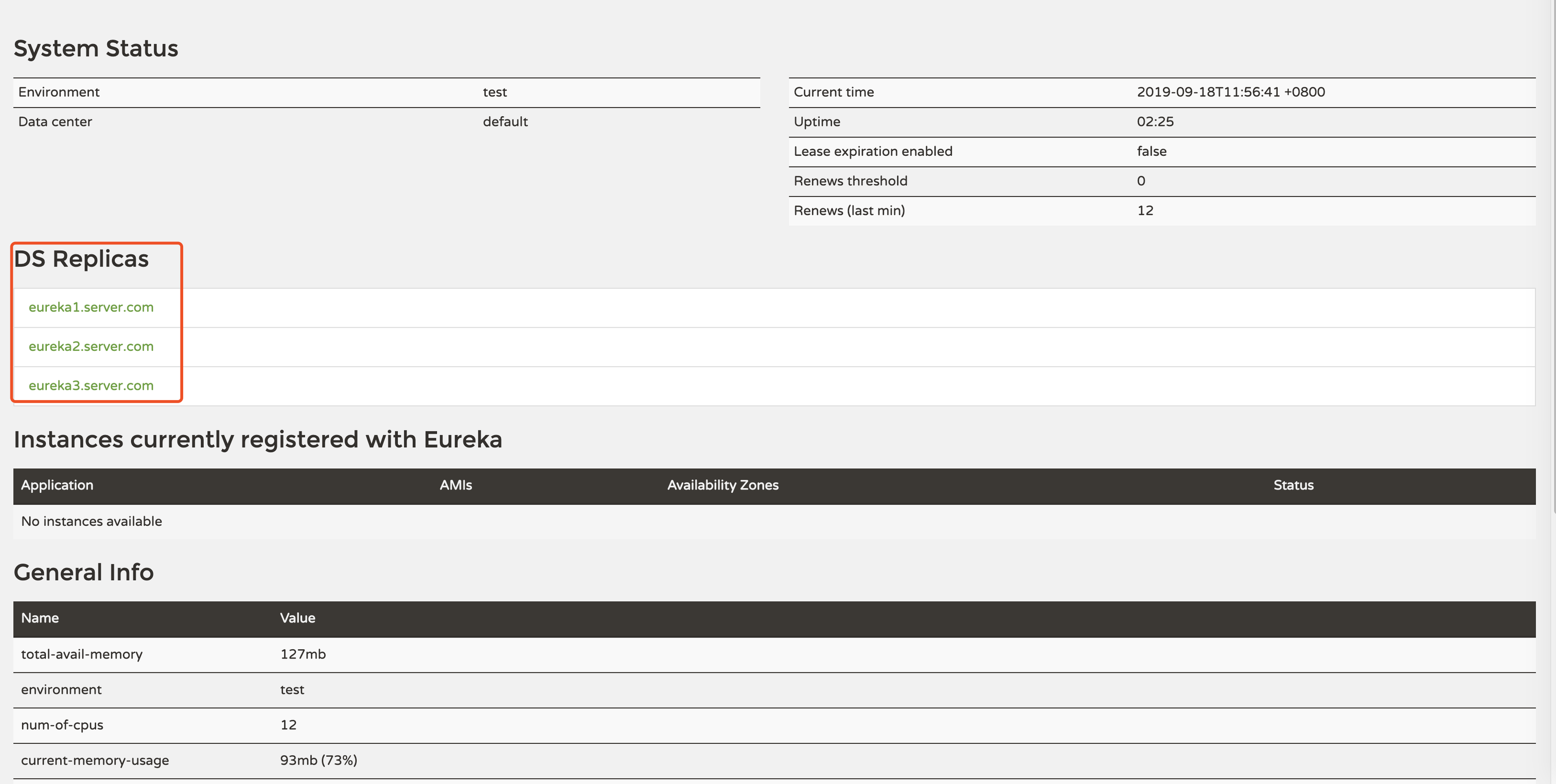Select the Renews (last min) value 12
The width and height of the screenshot is (1556, 784).
(x=1145, y=210)
